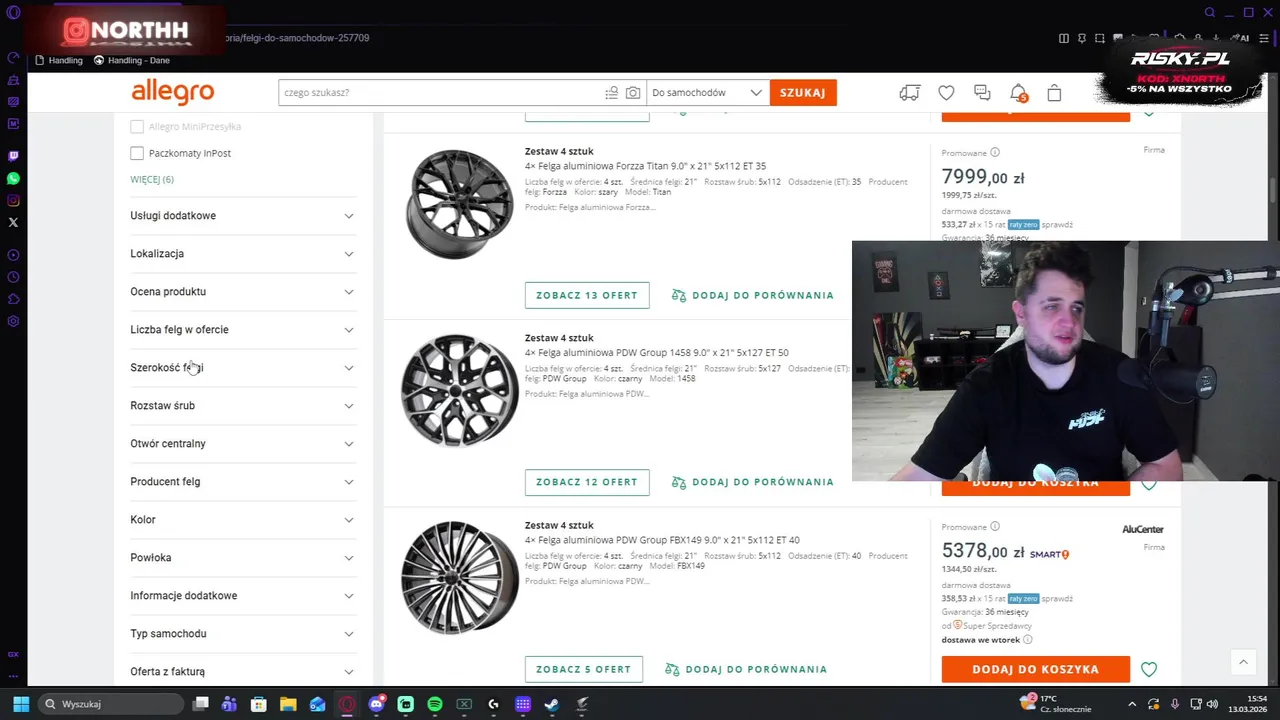Open the Handling bookmark
Screen dimensions: 1280x720
[x=59, y=60]
